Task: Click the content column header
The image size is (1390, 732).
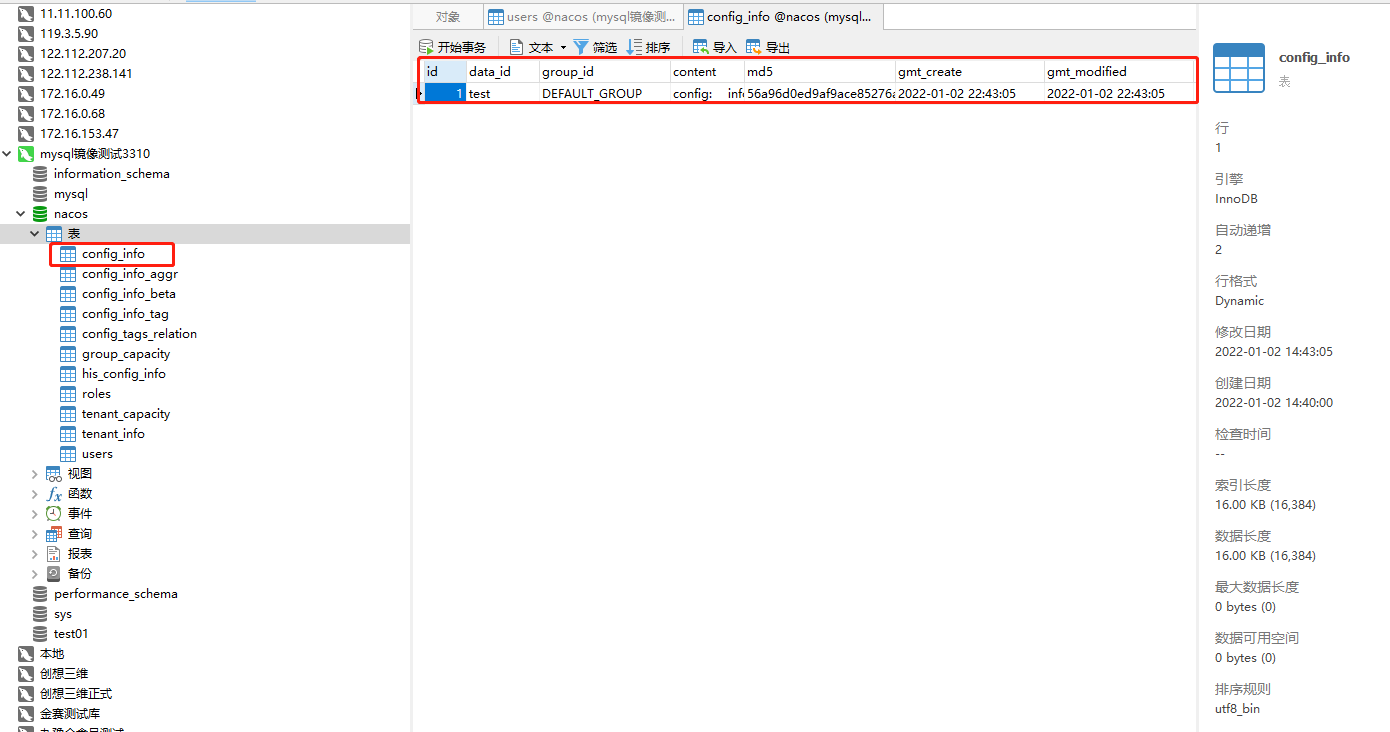Action: click(x=707, y=72)
